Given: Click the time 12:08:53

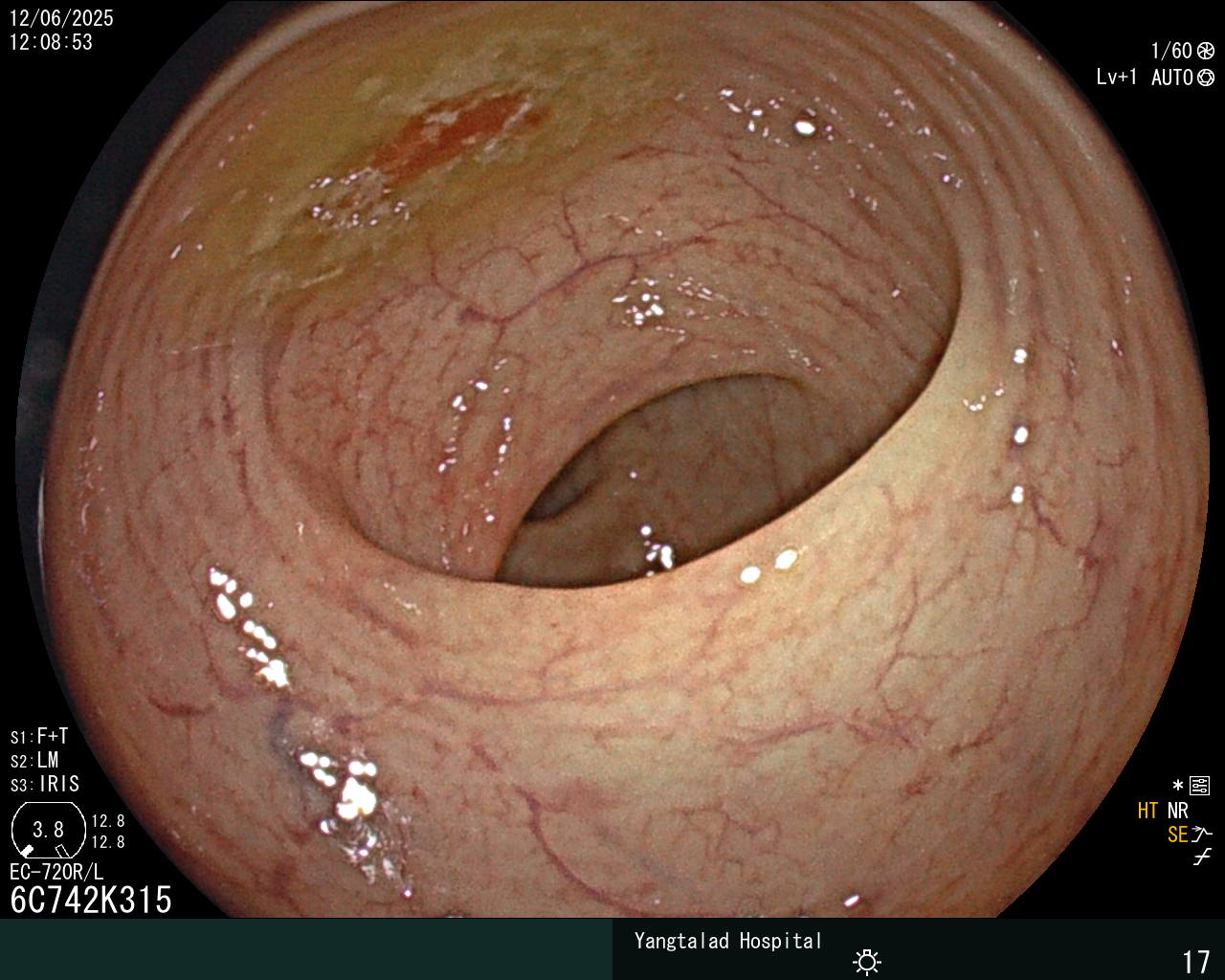Looking at the screenshot, I should tap(52, 42).
